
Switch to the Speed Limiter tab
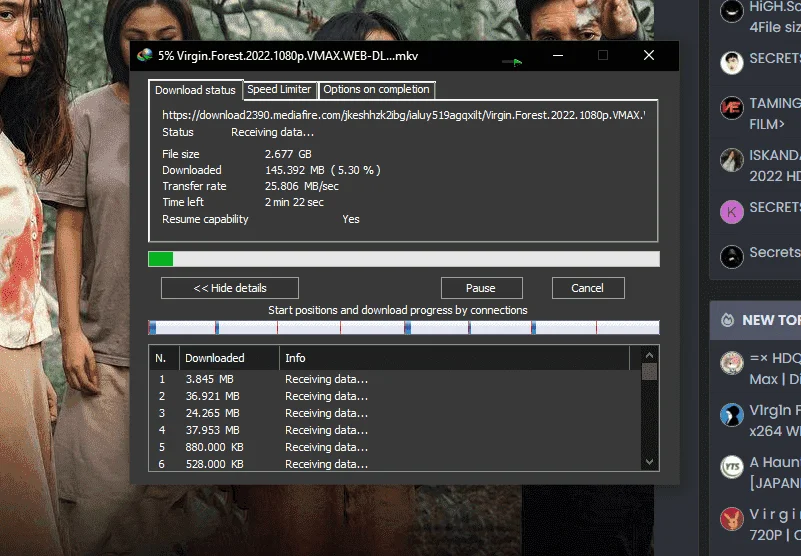[x=279, y=89]
